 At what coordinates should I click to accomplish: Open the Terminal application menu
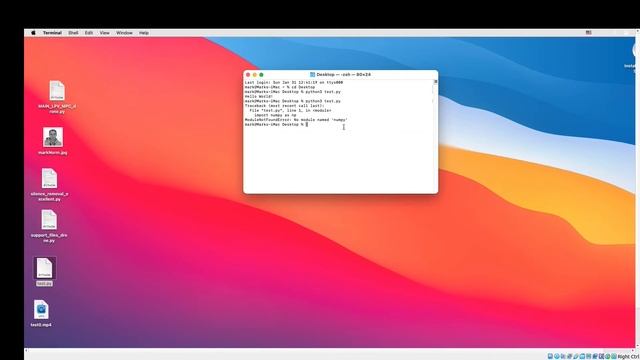(x=52, y=33)
